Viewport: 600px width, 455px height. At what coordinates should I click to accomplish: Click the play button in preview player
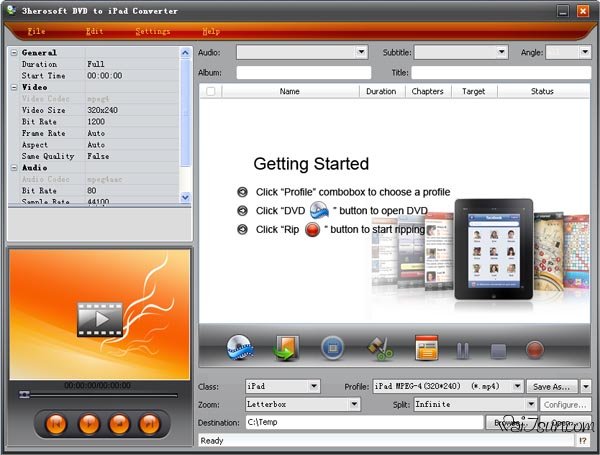click(x=89, y=424)
